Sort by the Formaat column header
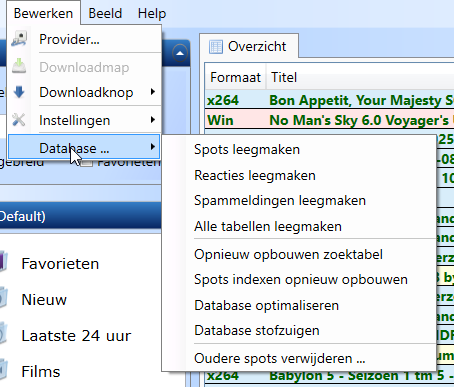This screenshot has height=387, width=454. 235,77
